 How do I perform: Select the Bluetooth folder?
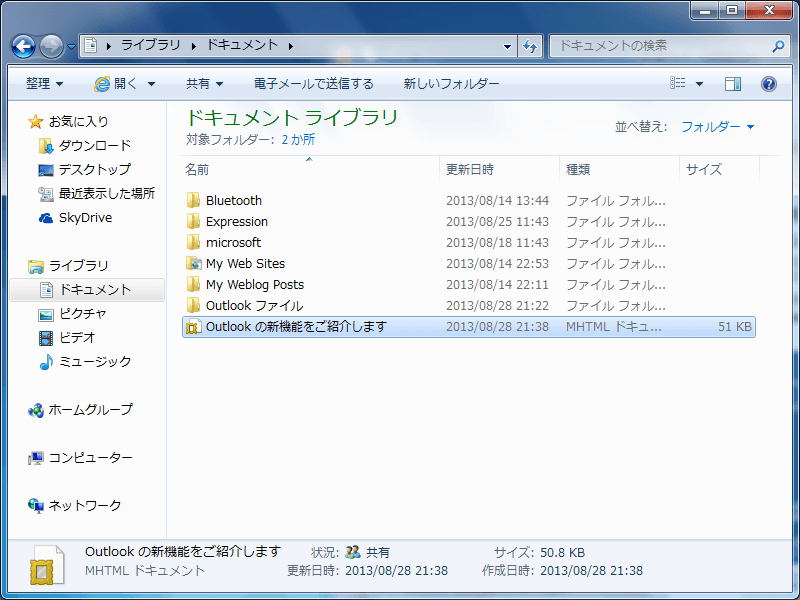pos(234,201)
